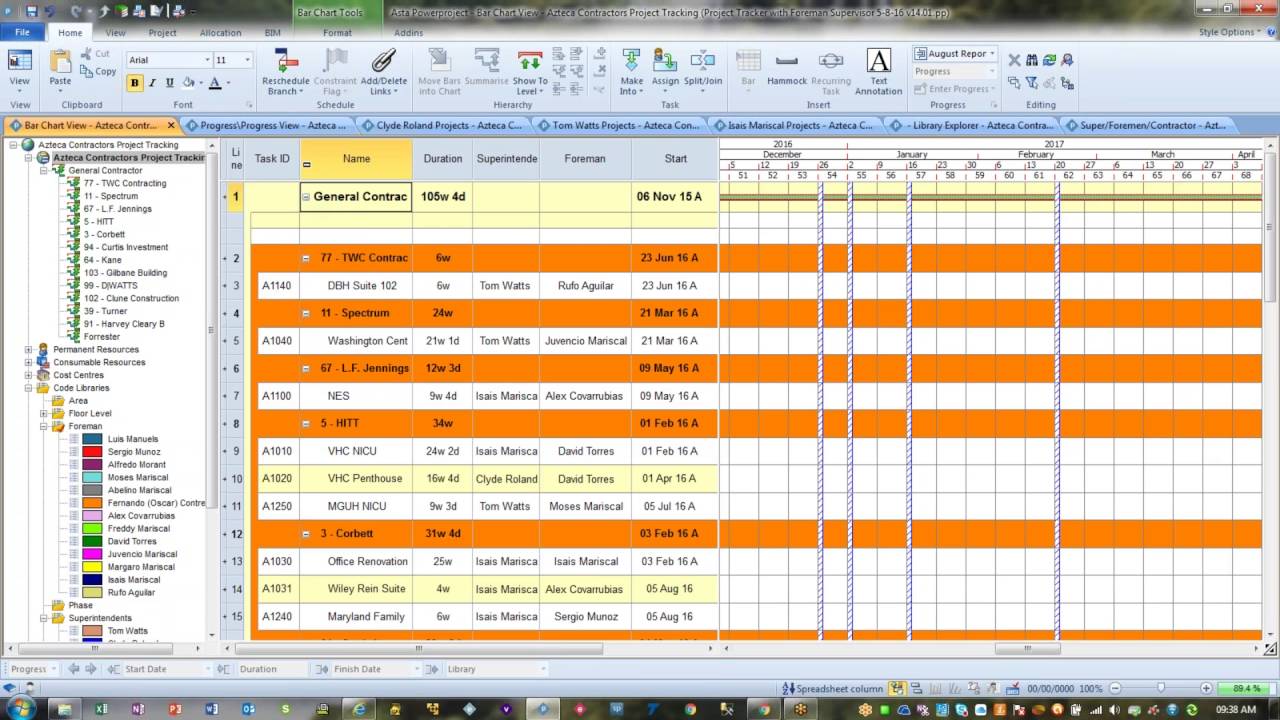Select 103 - Gilbane Building in the tree

(x=125, y=273)
